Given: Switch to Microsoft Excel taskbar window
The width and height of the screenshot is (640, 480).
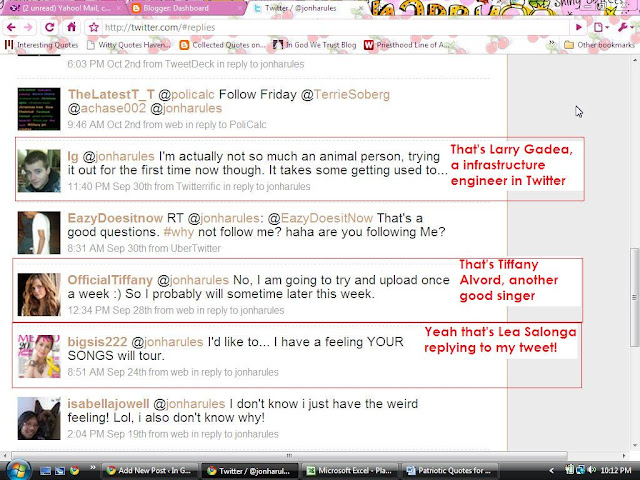Looking at the screenshot, I should 350,471.
